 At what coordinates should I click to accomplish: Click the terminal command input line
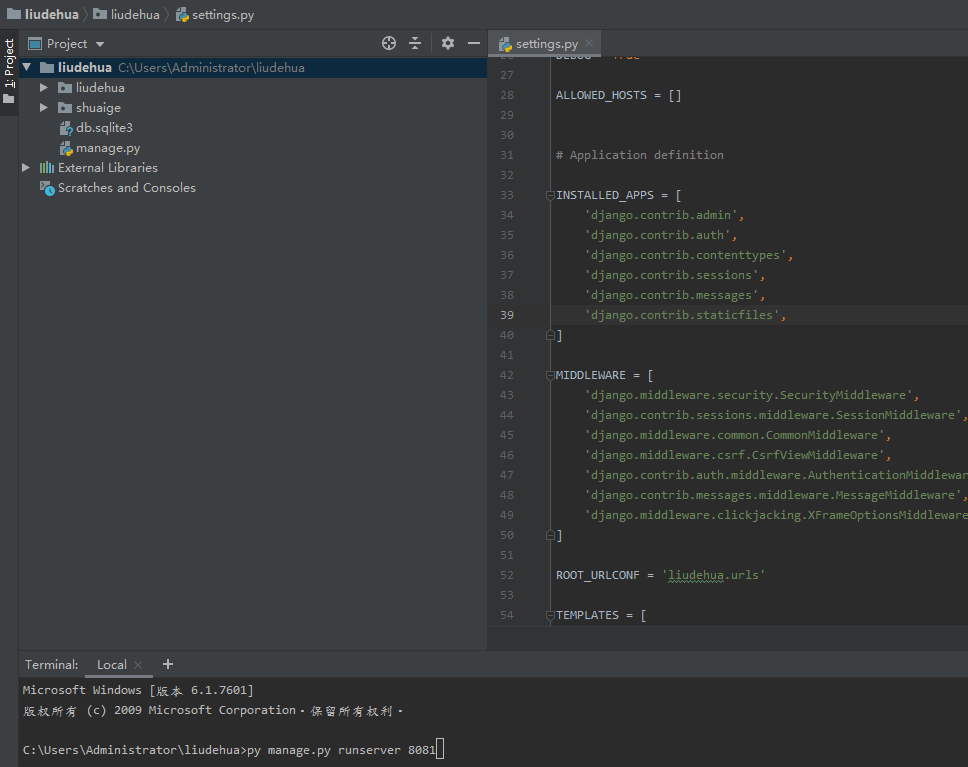(x=233, y=750)
